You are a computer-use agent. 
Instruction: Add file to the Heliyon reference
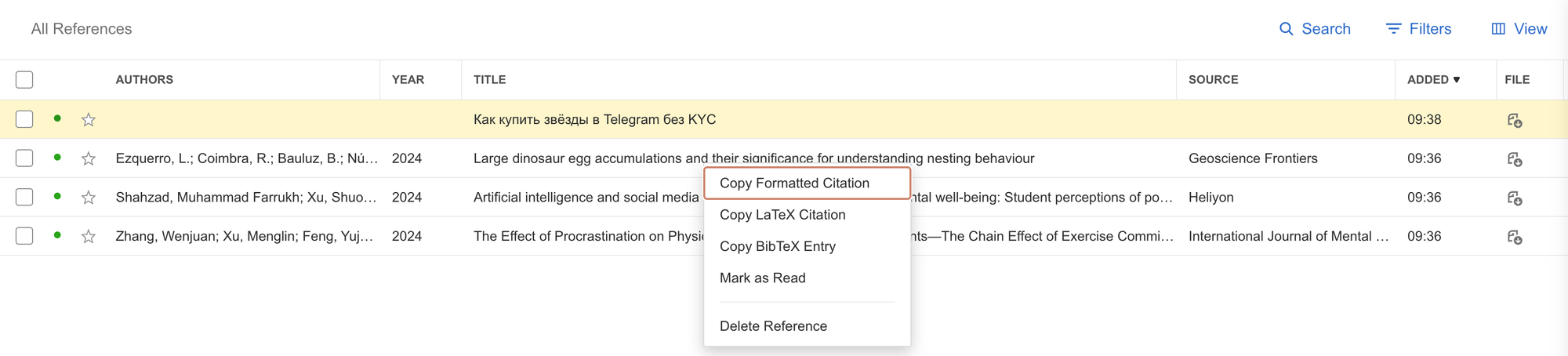tap(1515, 198)
